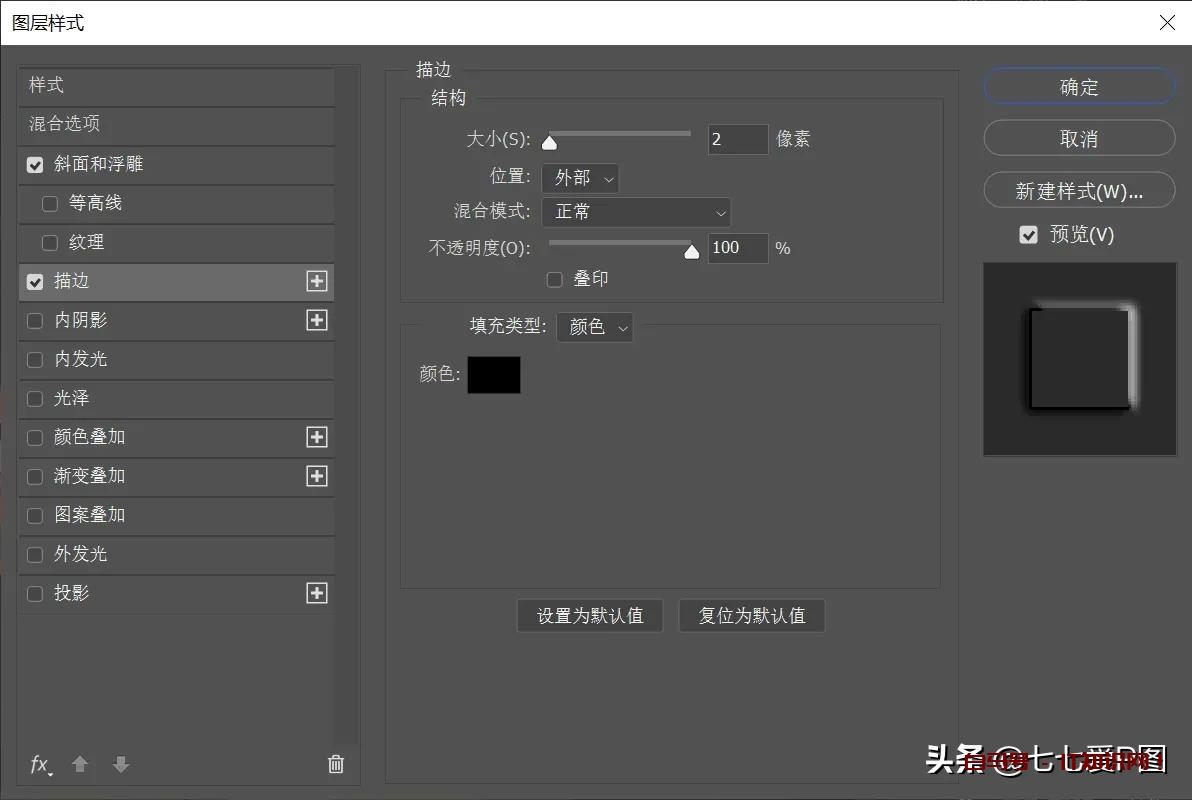Enable the 叠印 overprint checkbox

(x=555, y=280)
